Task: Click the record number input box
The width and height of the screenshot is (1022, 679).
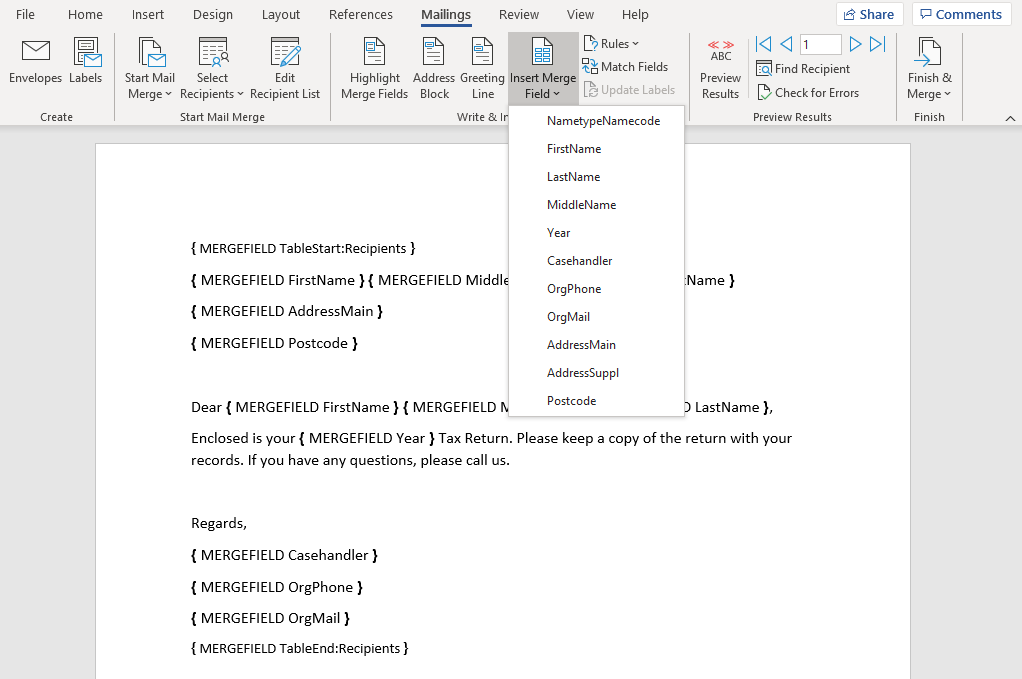Action: pos(820,44)
